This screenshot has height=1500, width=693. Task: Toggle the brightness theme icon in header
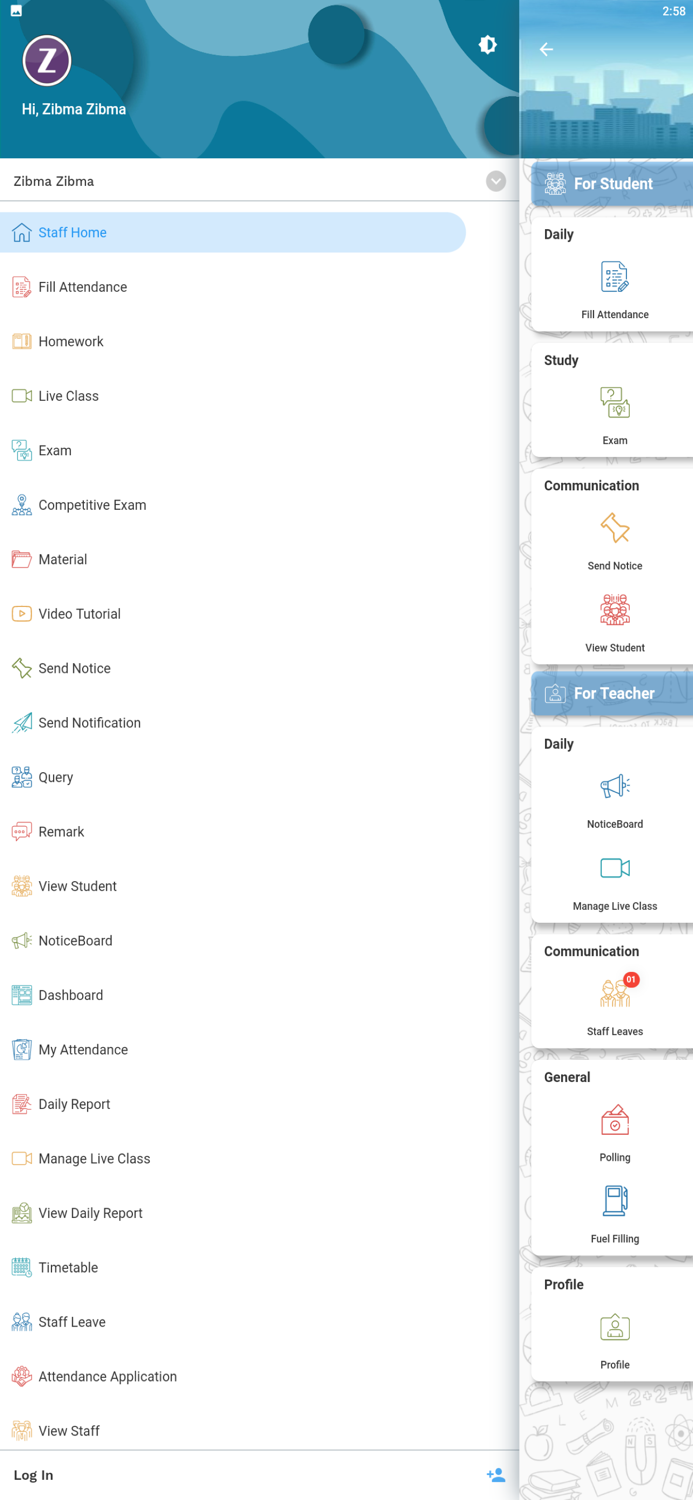[x=488, y=45]
